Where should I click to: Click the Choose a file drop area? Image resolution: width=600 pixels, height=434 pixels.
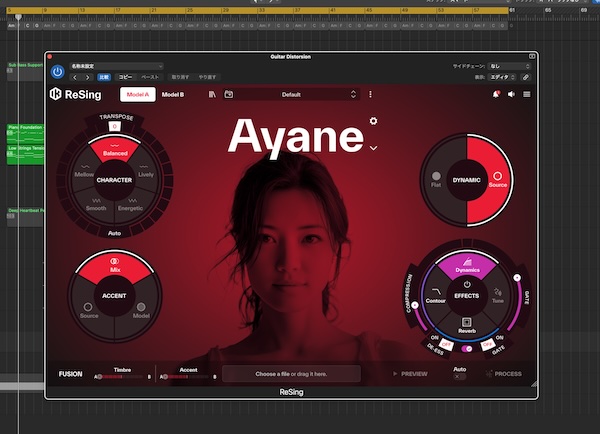pyautogui.click(x=291, y=374)
